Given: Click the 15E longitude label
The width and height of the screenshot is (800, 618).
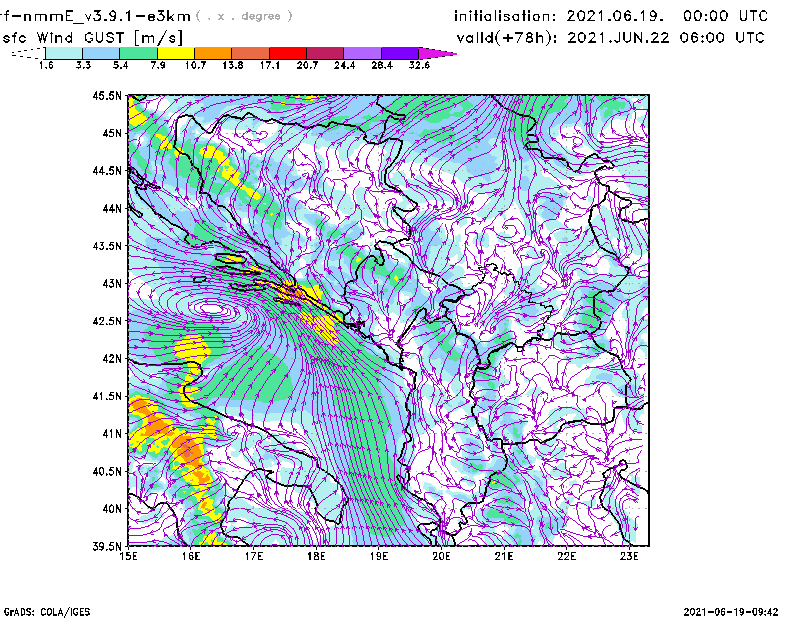Looking at the screenshot, I should pyautogui.click(x=128, y=556).
